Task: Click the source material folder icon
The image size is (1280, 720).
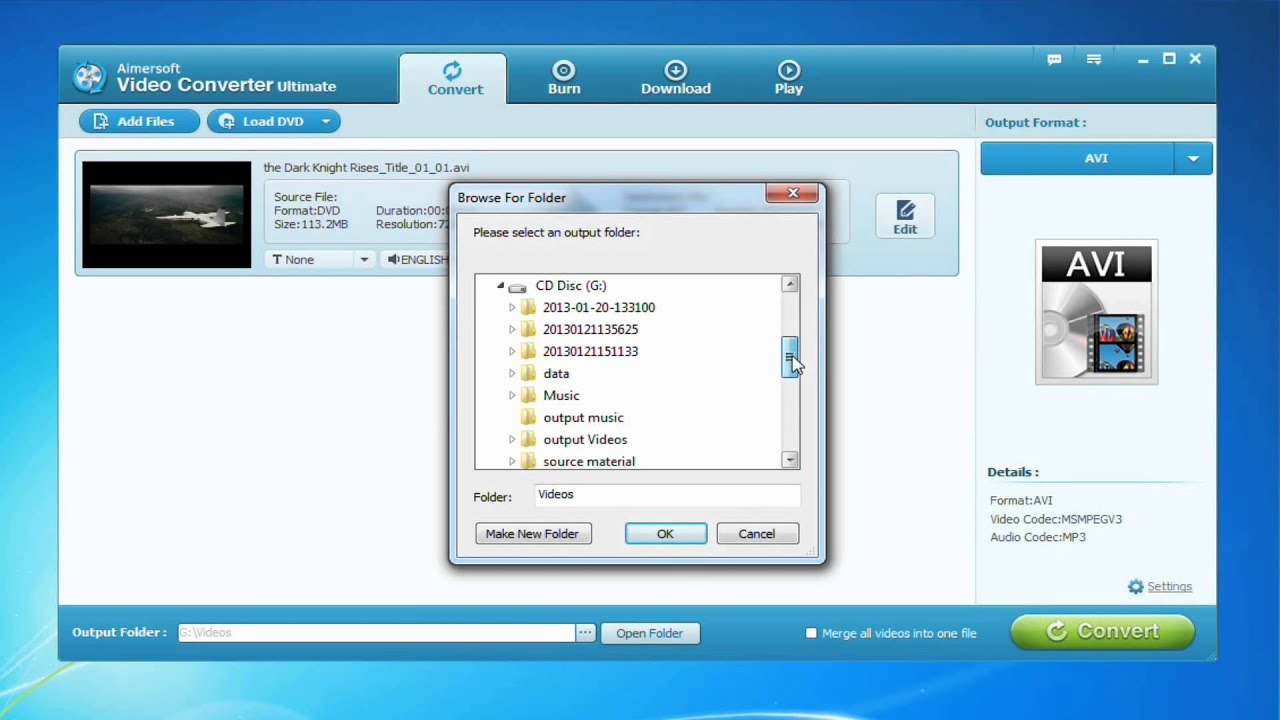Action: pos(529,461)
